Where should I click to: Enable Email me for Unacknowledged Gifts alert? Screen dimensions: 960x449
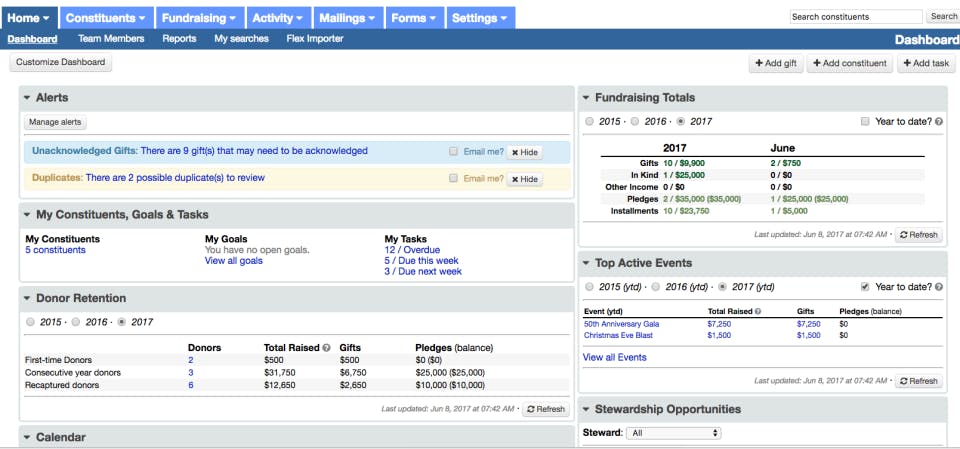point(453,151)
